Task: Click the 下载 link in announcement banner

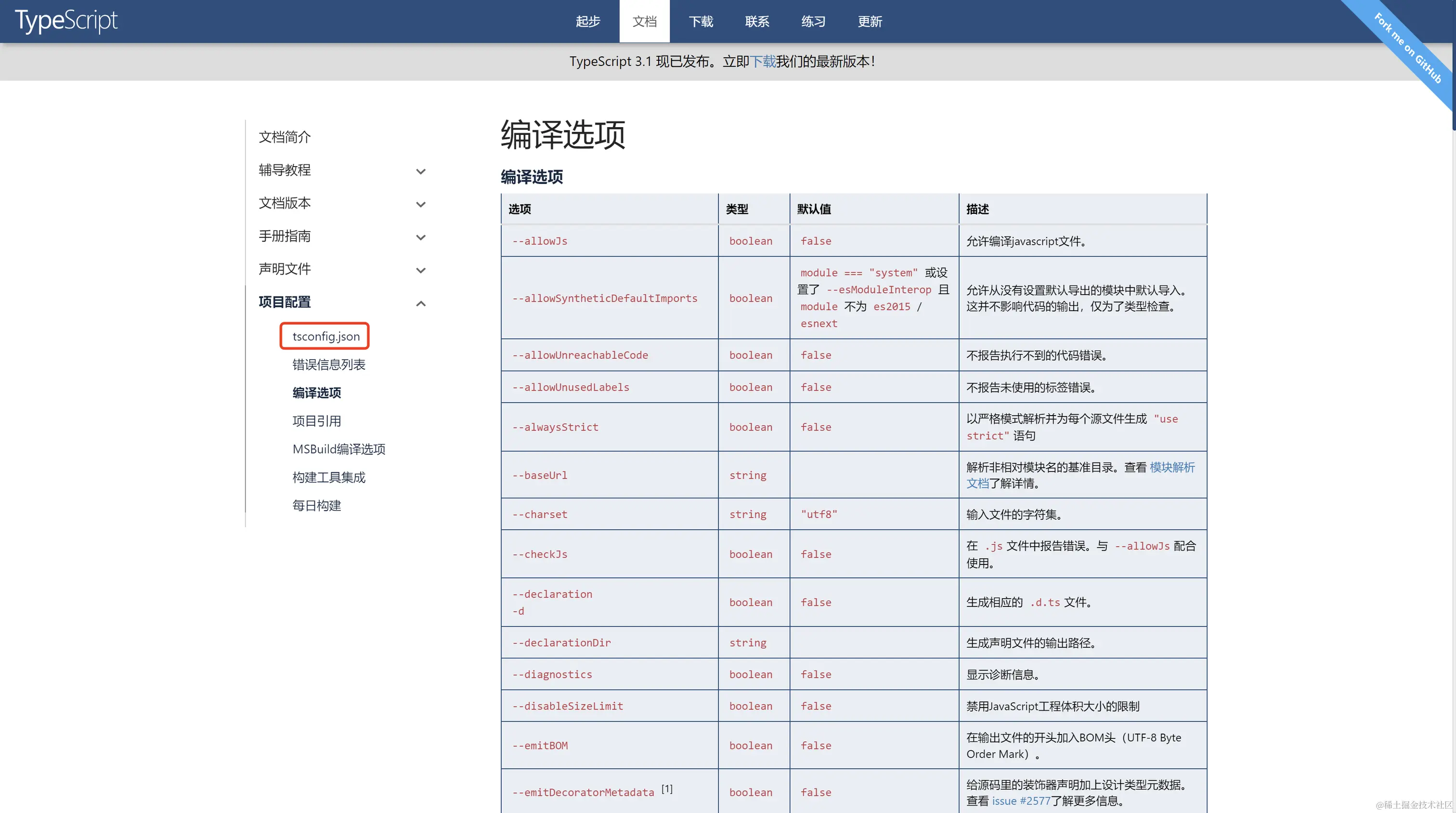Action: point(763,62)
